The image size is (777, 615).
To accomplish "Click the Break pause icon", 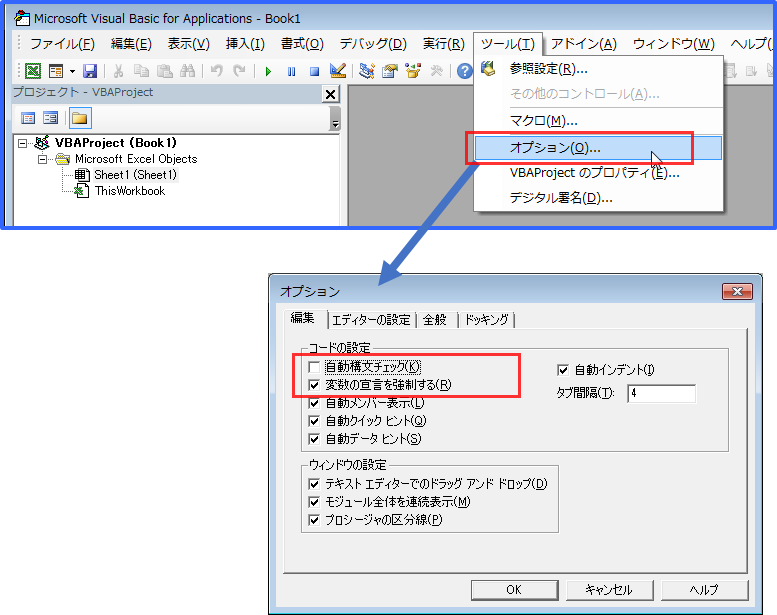I will pyautogui.click(x=291, y=71).
